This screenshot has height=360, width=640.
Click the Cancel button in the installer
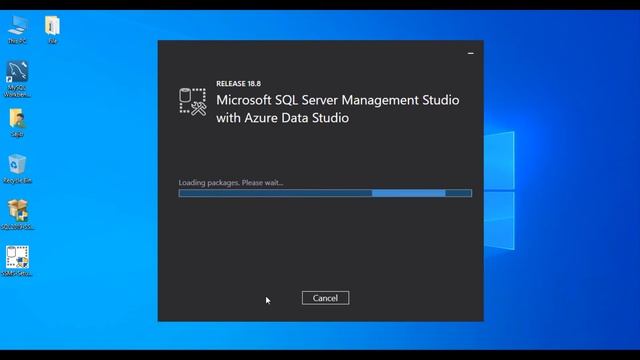click(x=325, y=298)
